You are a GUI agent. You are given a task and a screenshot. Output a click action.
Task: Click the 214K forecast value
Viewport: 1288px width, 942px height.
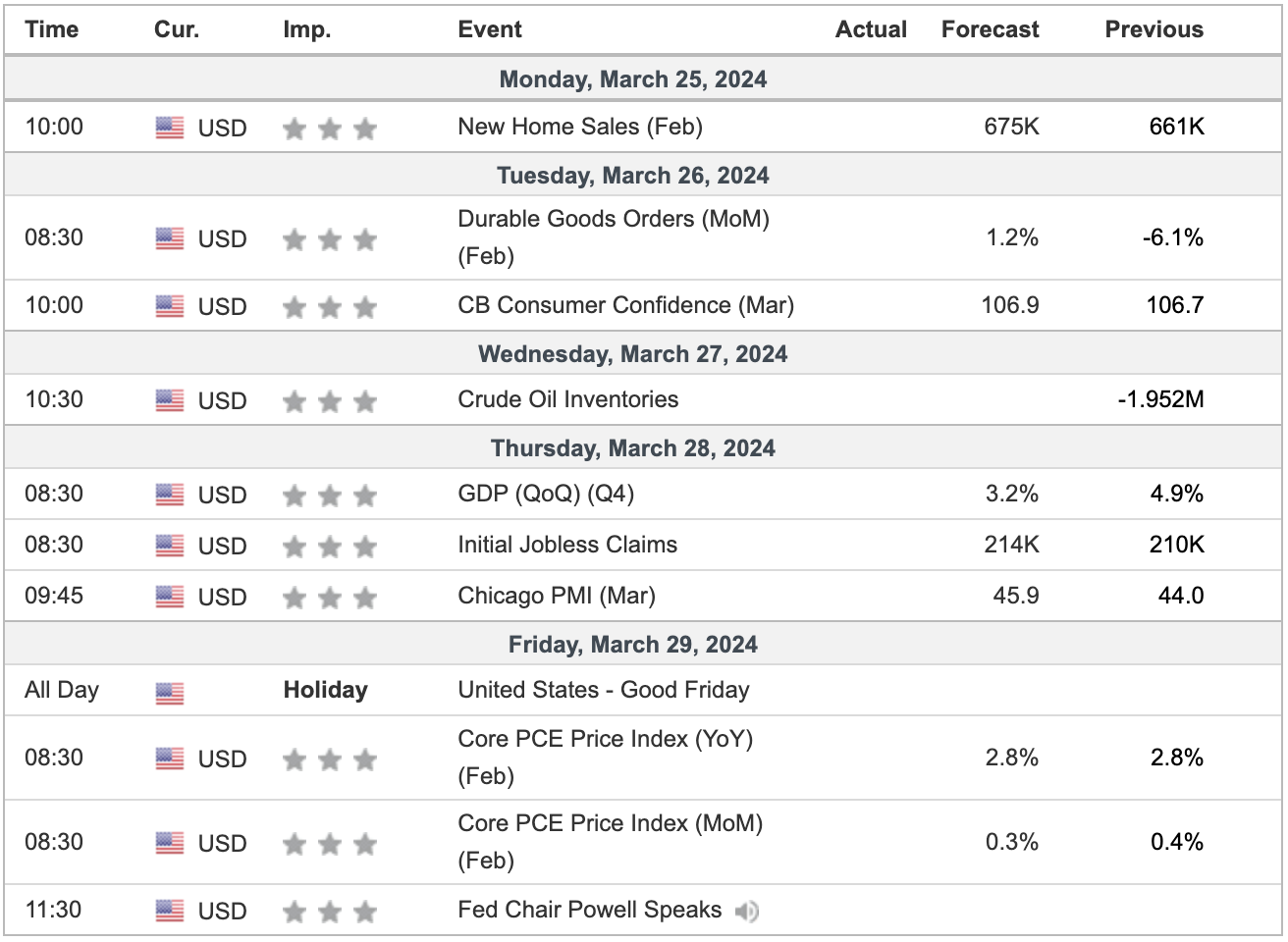pos(1011,545)
